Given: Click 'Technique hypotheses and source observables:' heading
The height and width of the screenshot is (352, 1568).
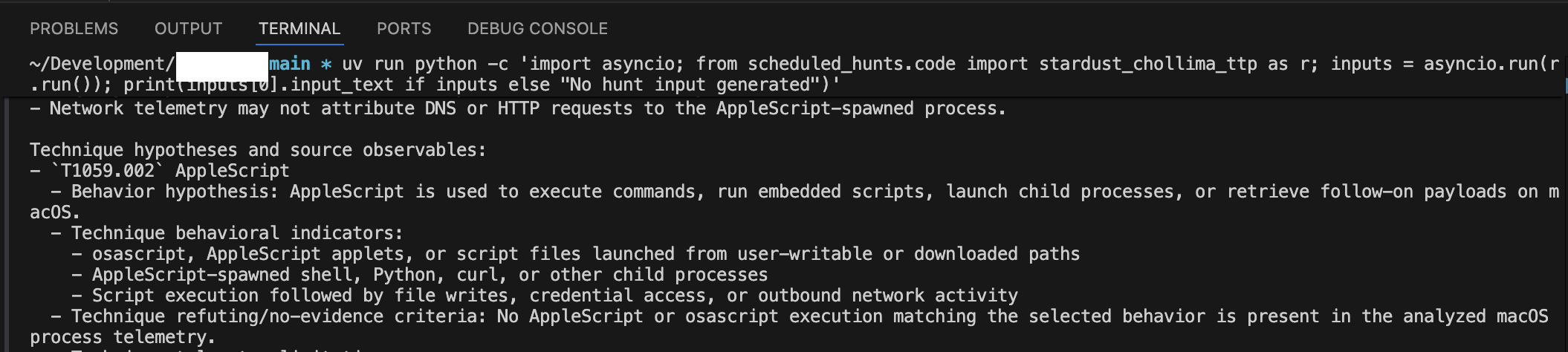Looking at the screenshot, I should [x=258, y=150].
